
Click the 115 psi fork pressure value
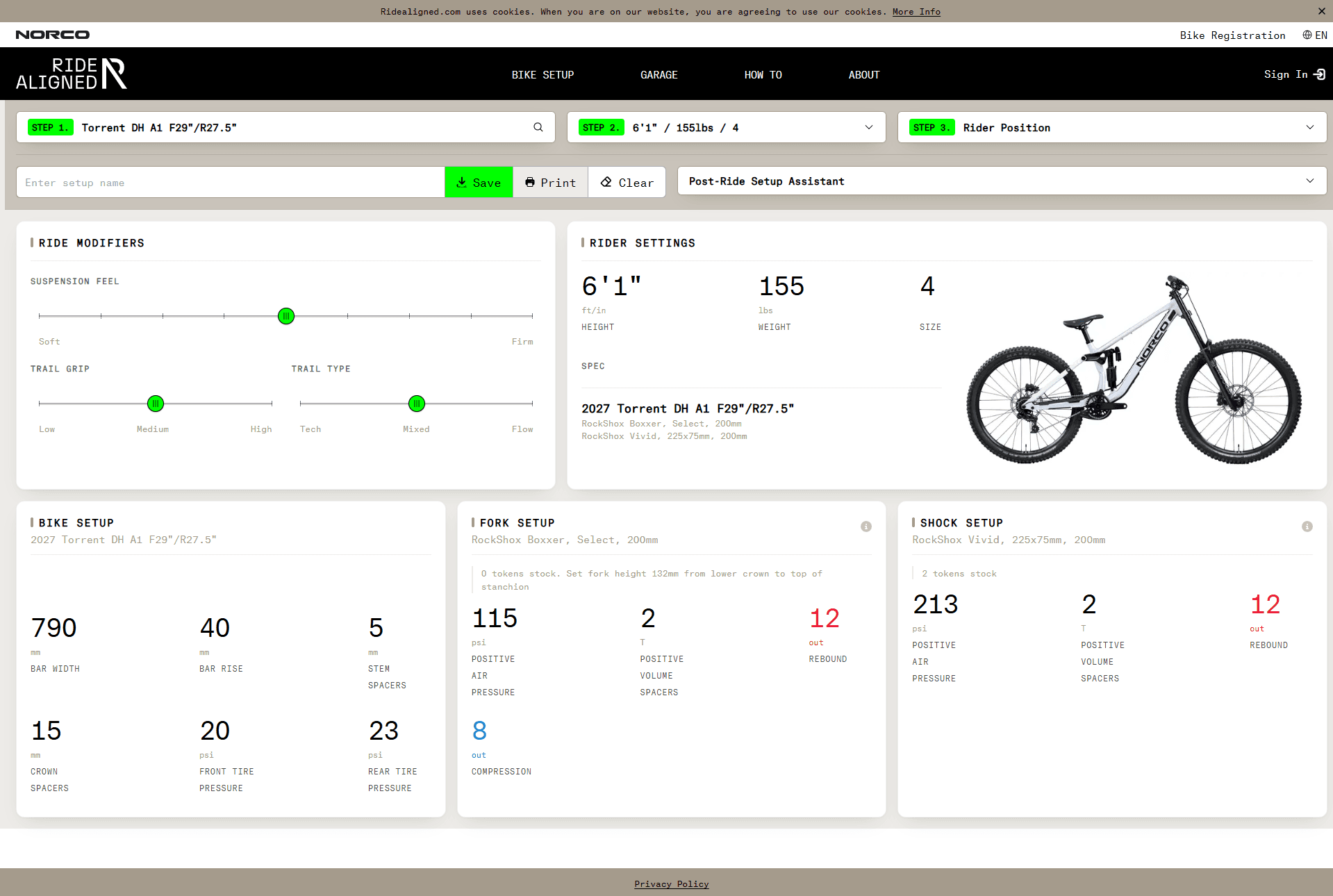[495, 618]
